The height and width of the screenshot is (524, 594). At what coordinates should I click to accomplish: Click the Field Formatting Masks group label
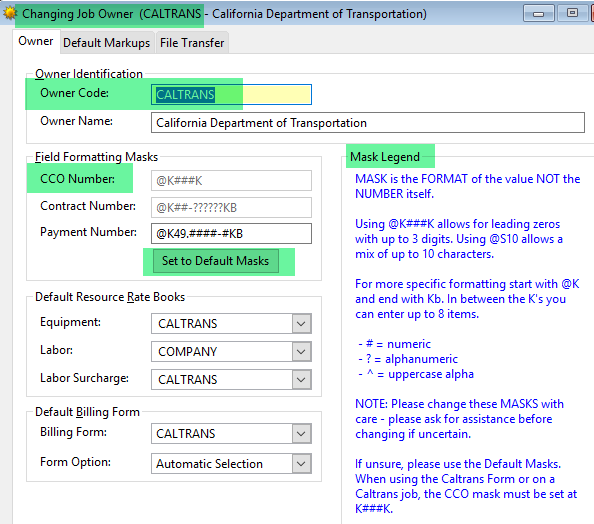click(x=96, y=157)
